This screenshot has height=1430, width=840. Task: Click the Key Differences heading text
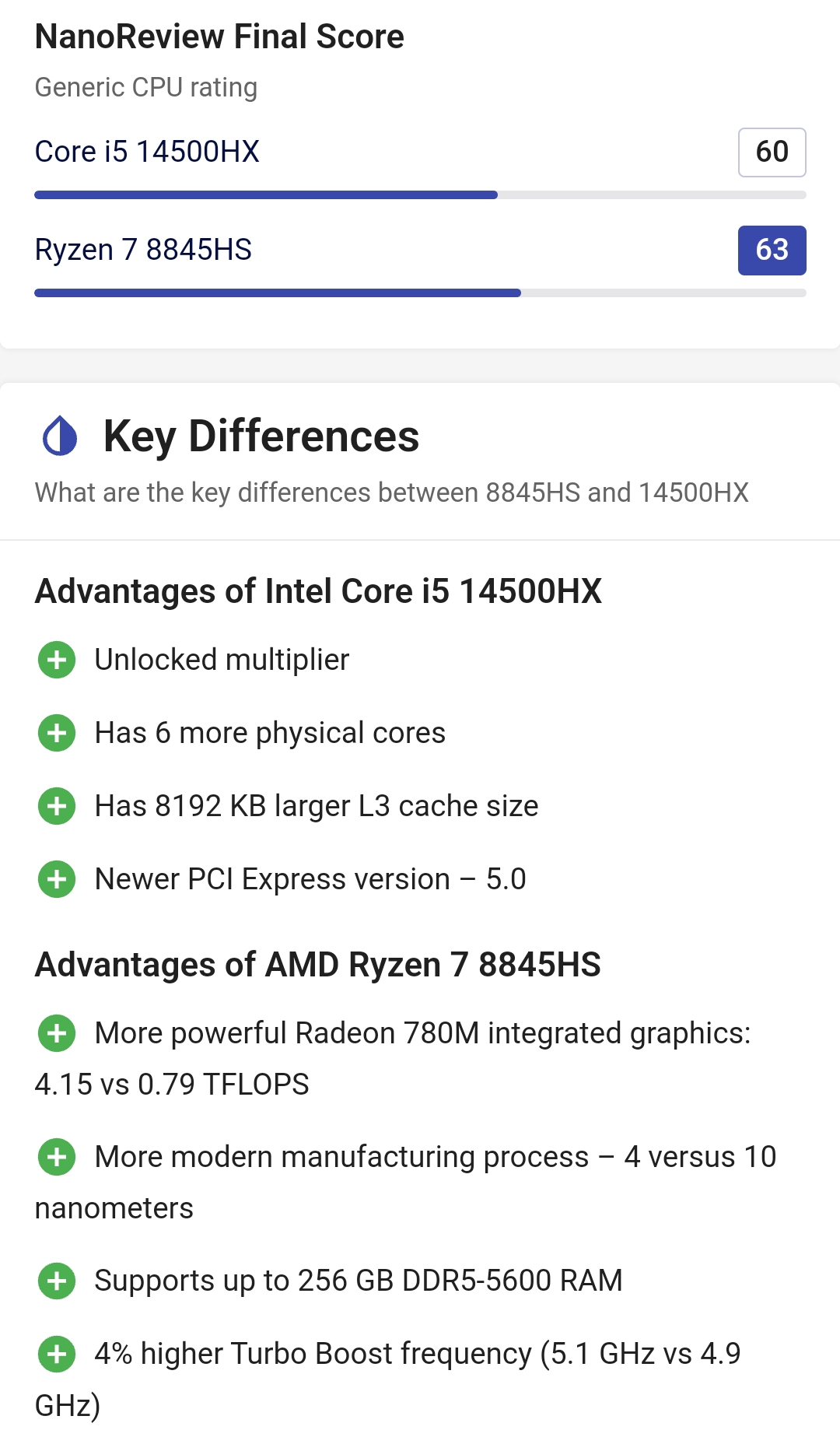click(261, 436)
